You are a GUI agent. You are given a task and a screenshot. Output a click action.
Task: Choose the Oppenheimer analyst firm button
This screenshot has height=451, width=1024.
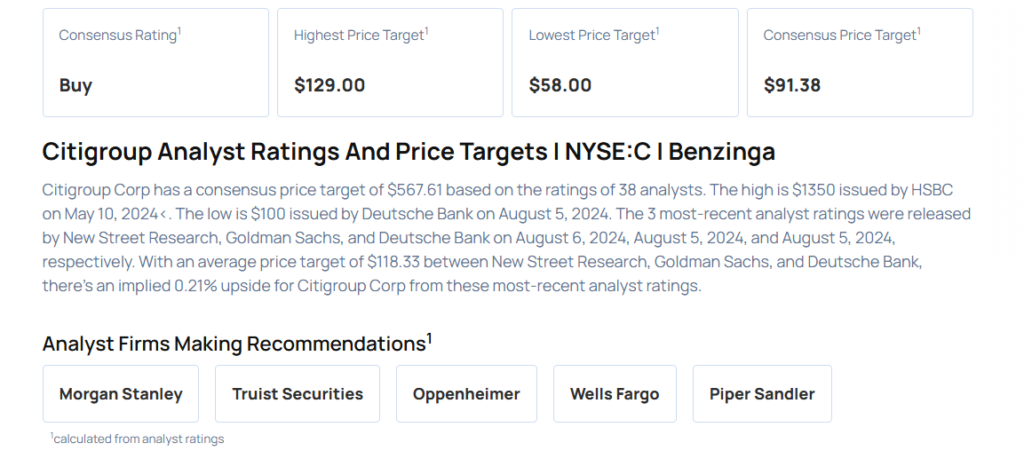click(x=466, y=394)
